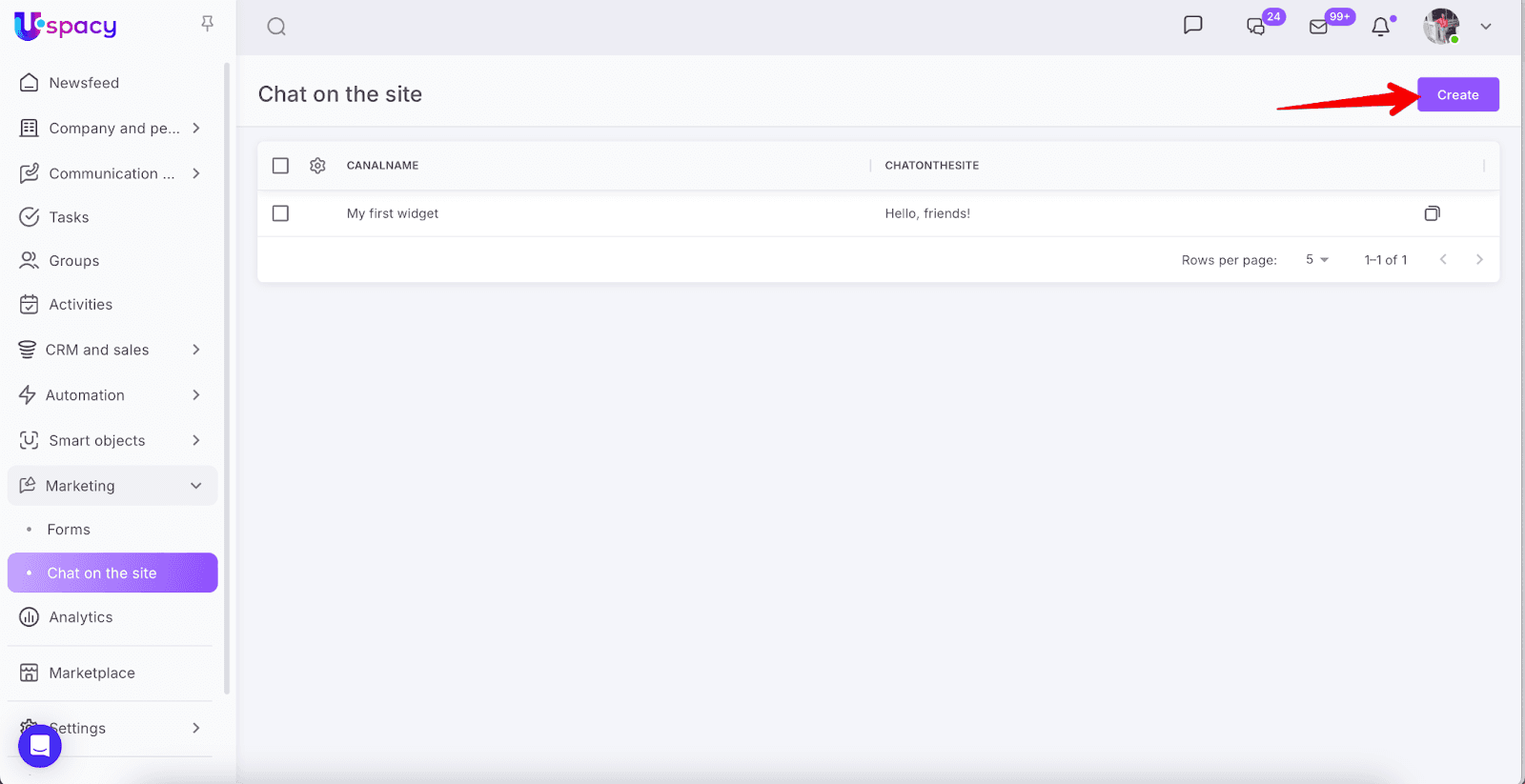
Task: Click the search magnifier icon
Action: 276,27
